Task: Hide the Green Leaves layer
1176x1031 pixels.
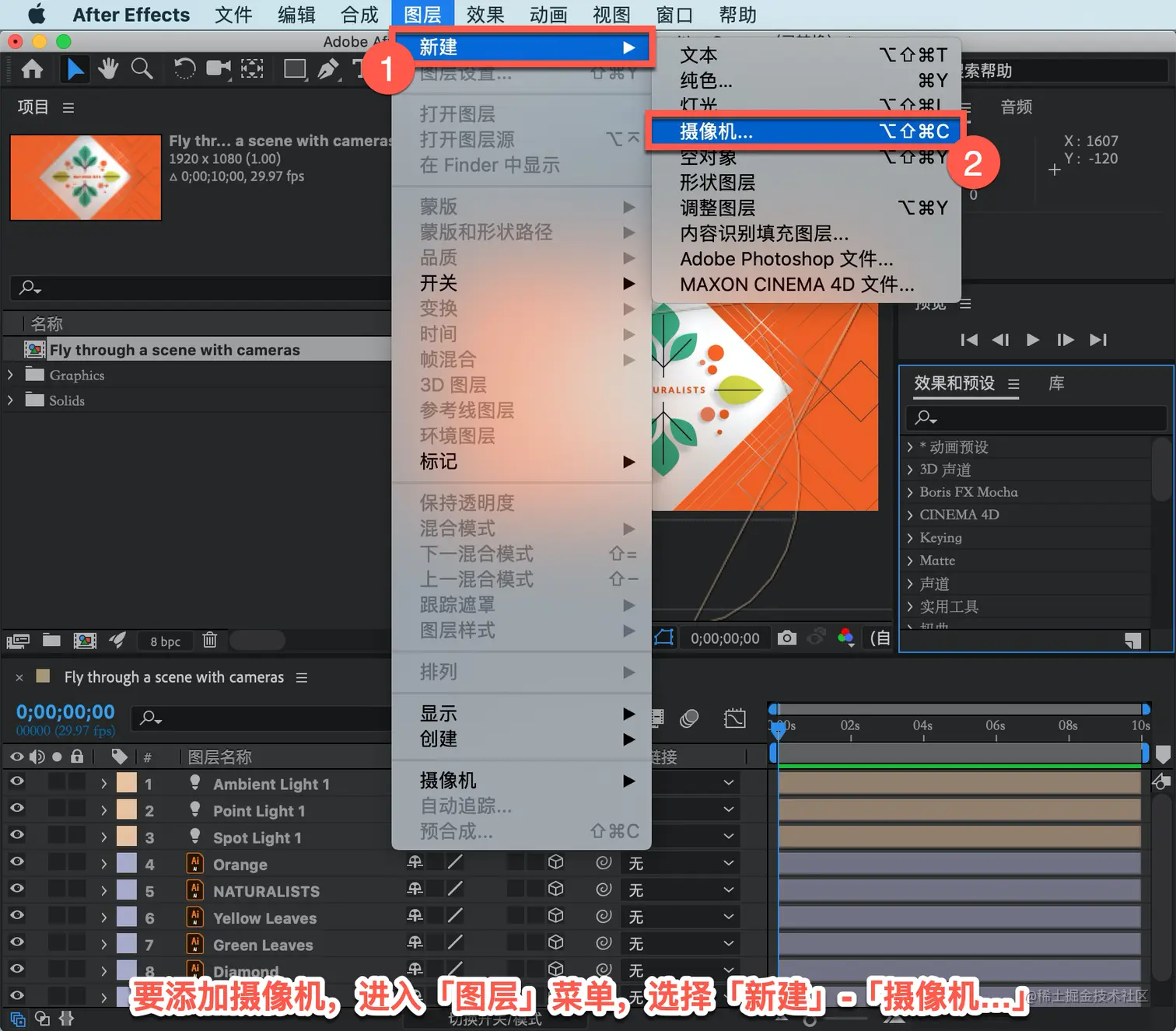Action: (16, 943)
